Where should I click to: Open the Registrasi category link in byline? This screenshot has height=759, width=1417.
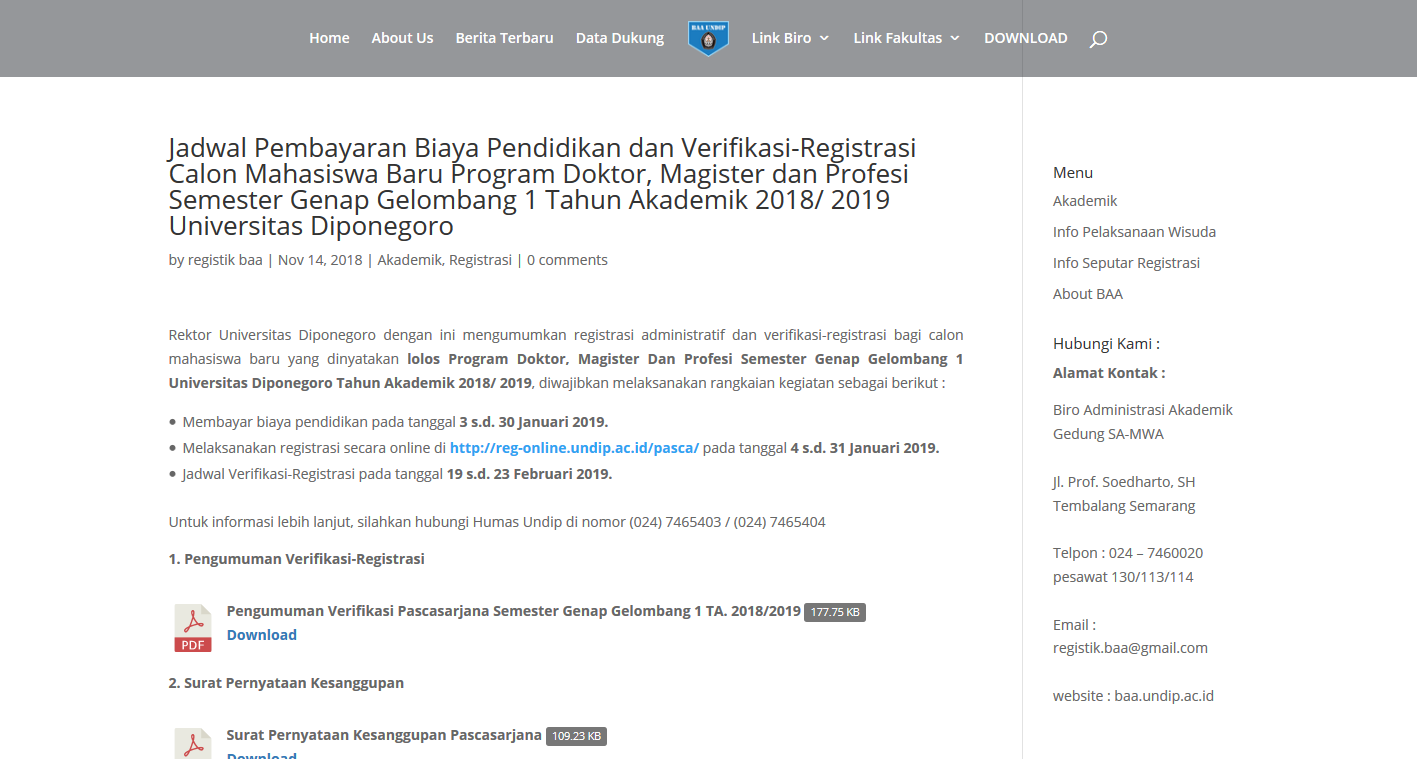[x=479, y=260]
